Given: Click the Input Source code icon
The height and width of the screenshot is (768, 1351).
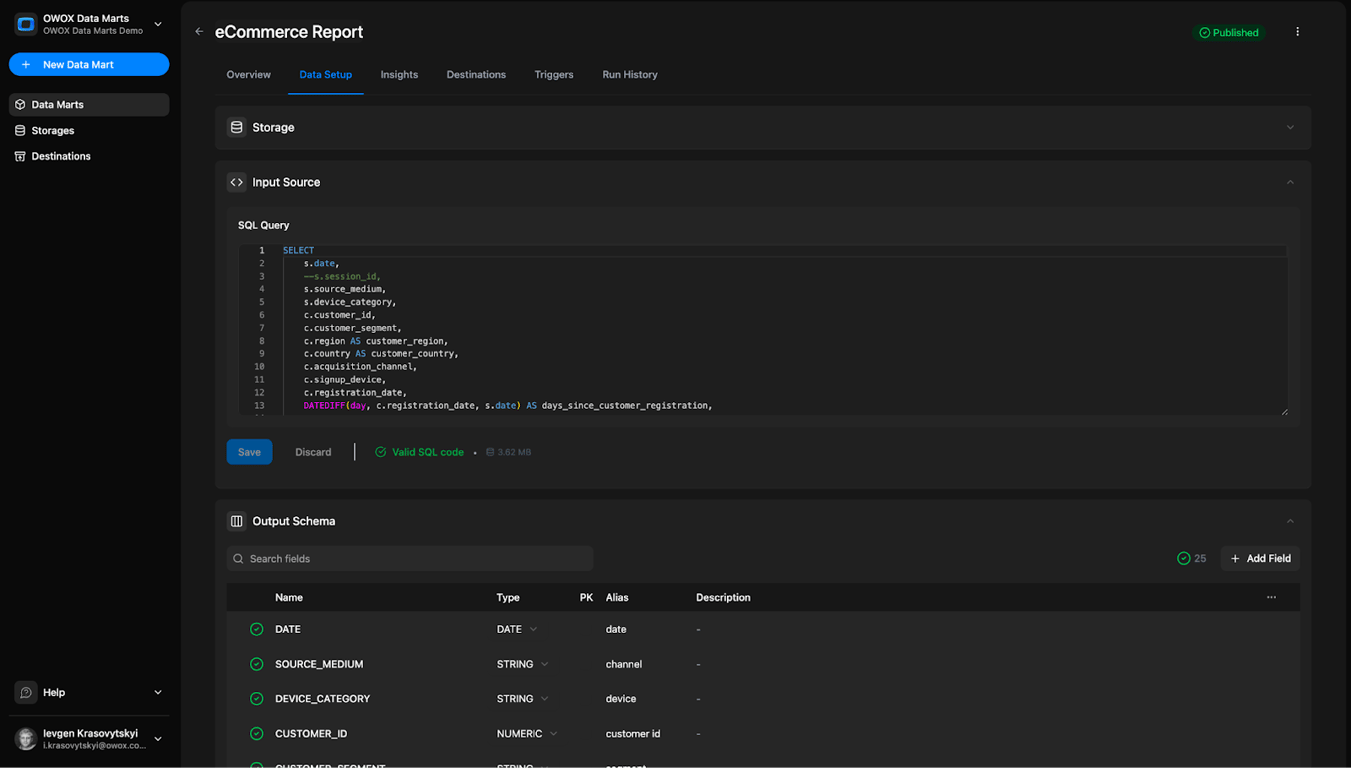Looking at the screenshot, I should click(237, 182).
